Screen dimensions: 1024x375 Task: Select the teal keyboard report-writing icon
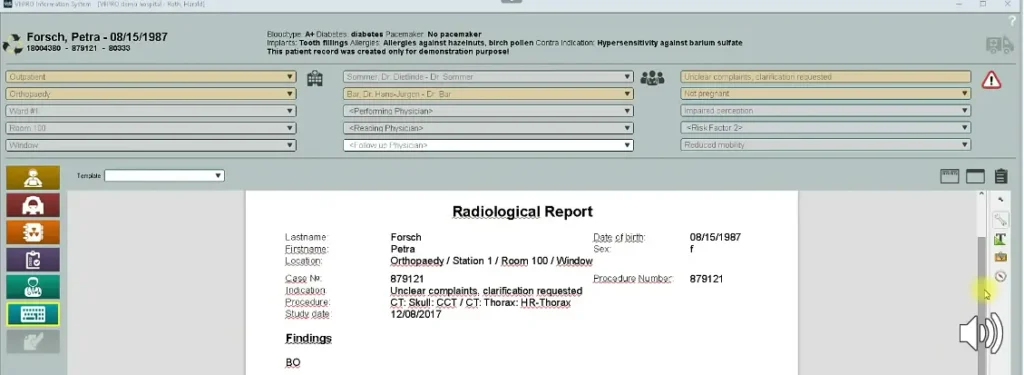(x=33, y=314)
